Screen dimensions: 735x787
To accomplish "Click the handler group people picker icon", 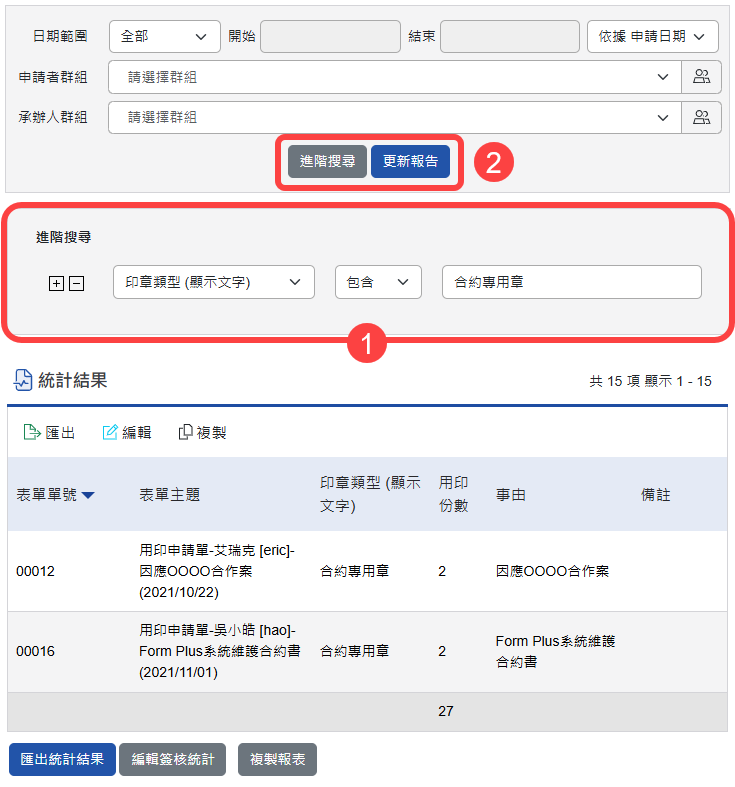I will [x=701, y=117].
